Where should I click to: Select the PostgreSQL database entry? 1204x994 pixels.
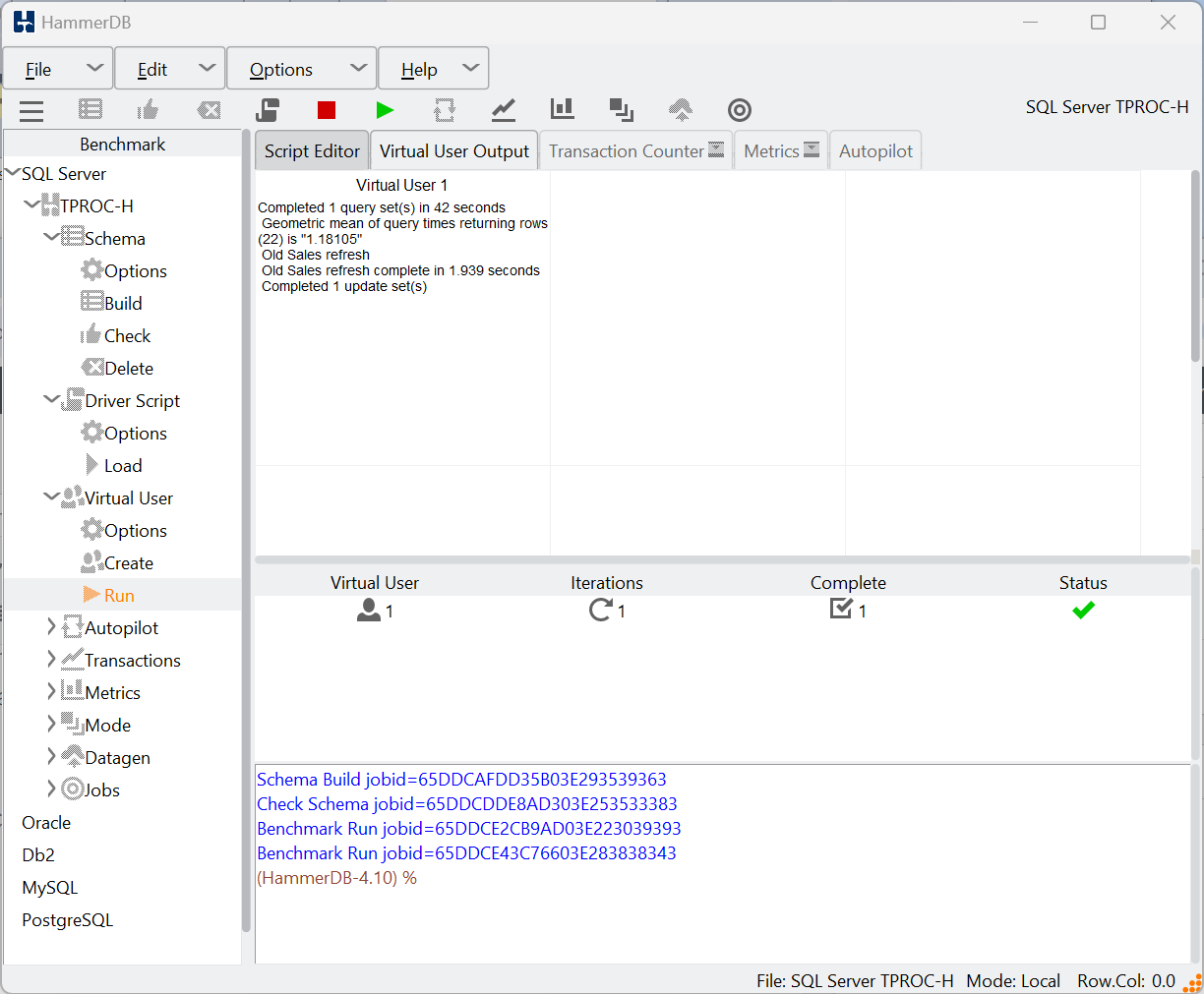click(x=67, y=919)
